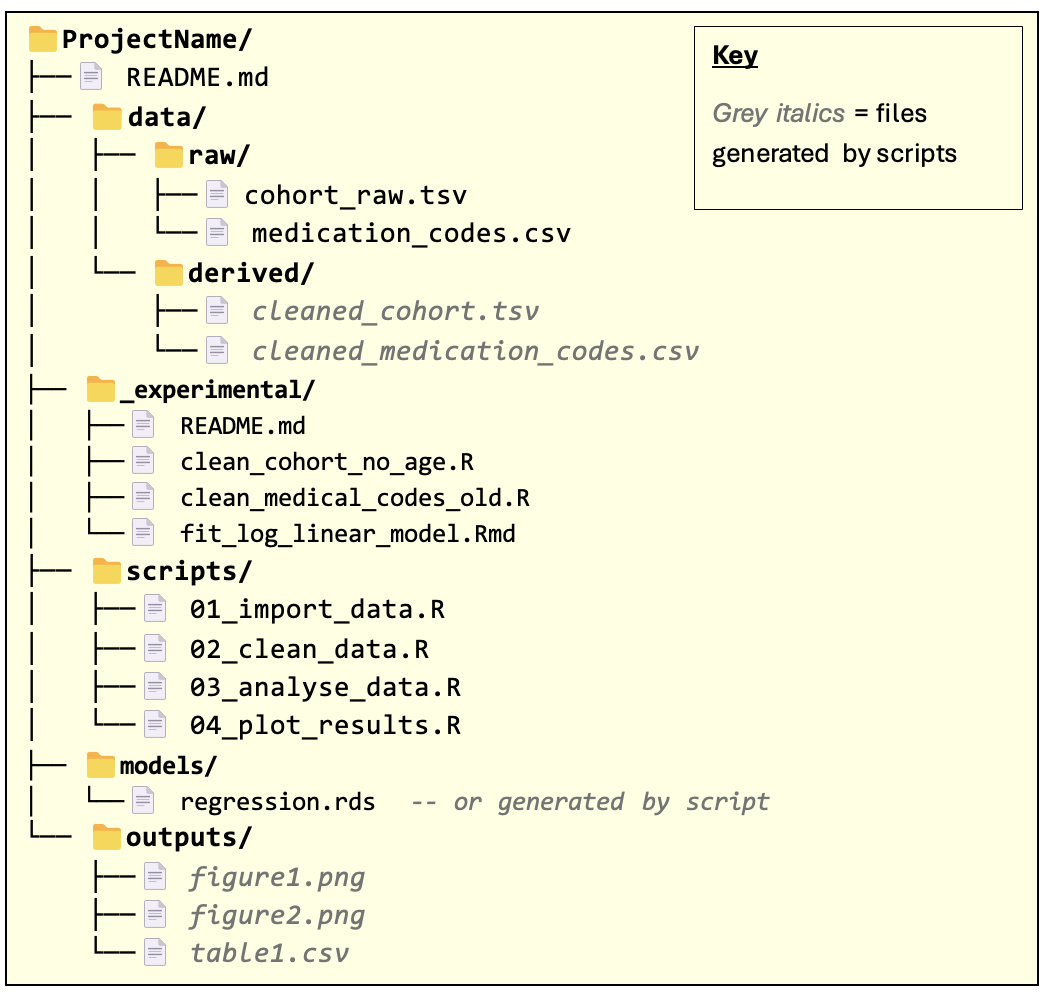This screenshot has width=1048, height=994.
Task: Open cleaned_medication_codes.csv file
Action: pyautogui.click(x=475, y=351)
